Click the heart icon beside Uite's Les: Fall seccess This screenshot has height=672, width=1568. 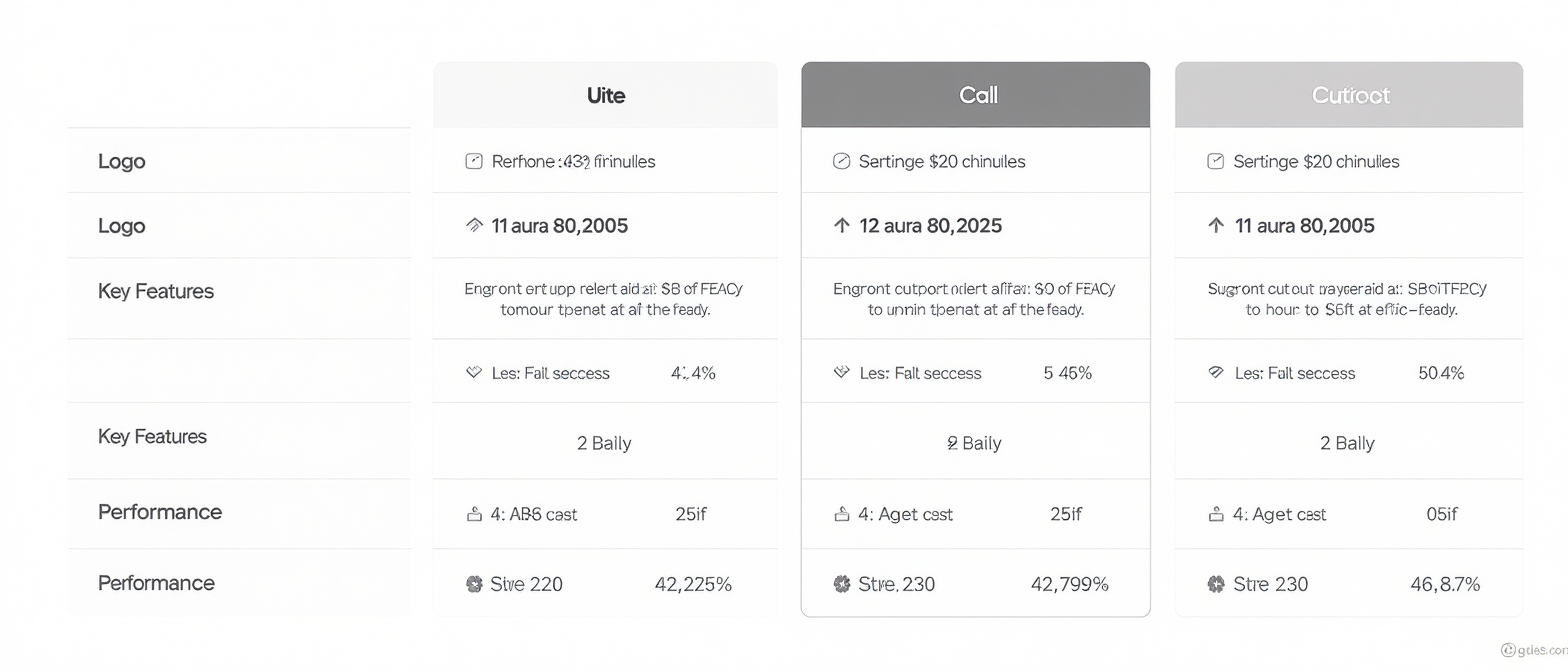474,373
